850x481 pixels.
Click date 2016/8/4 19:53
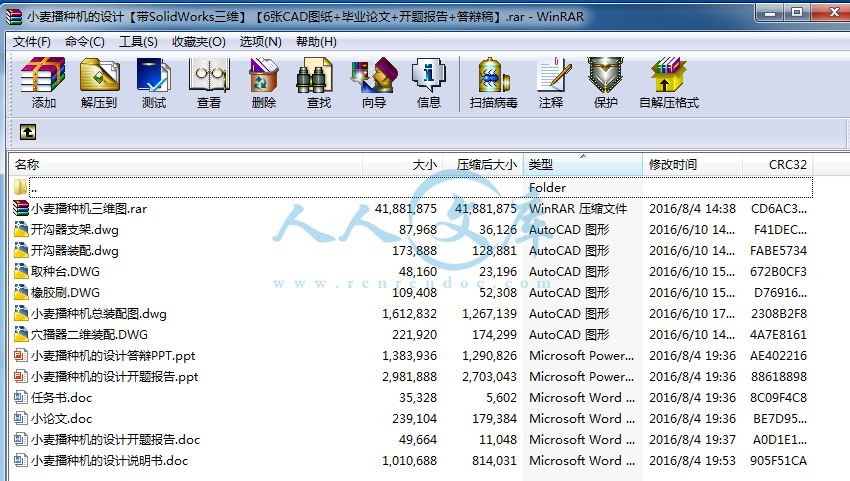692,460
